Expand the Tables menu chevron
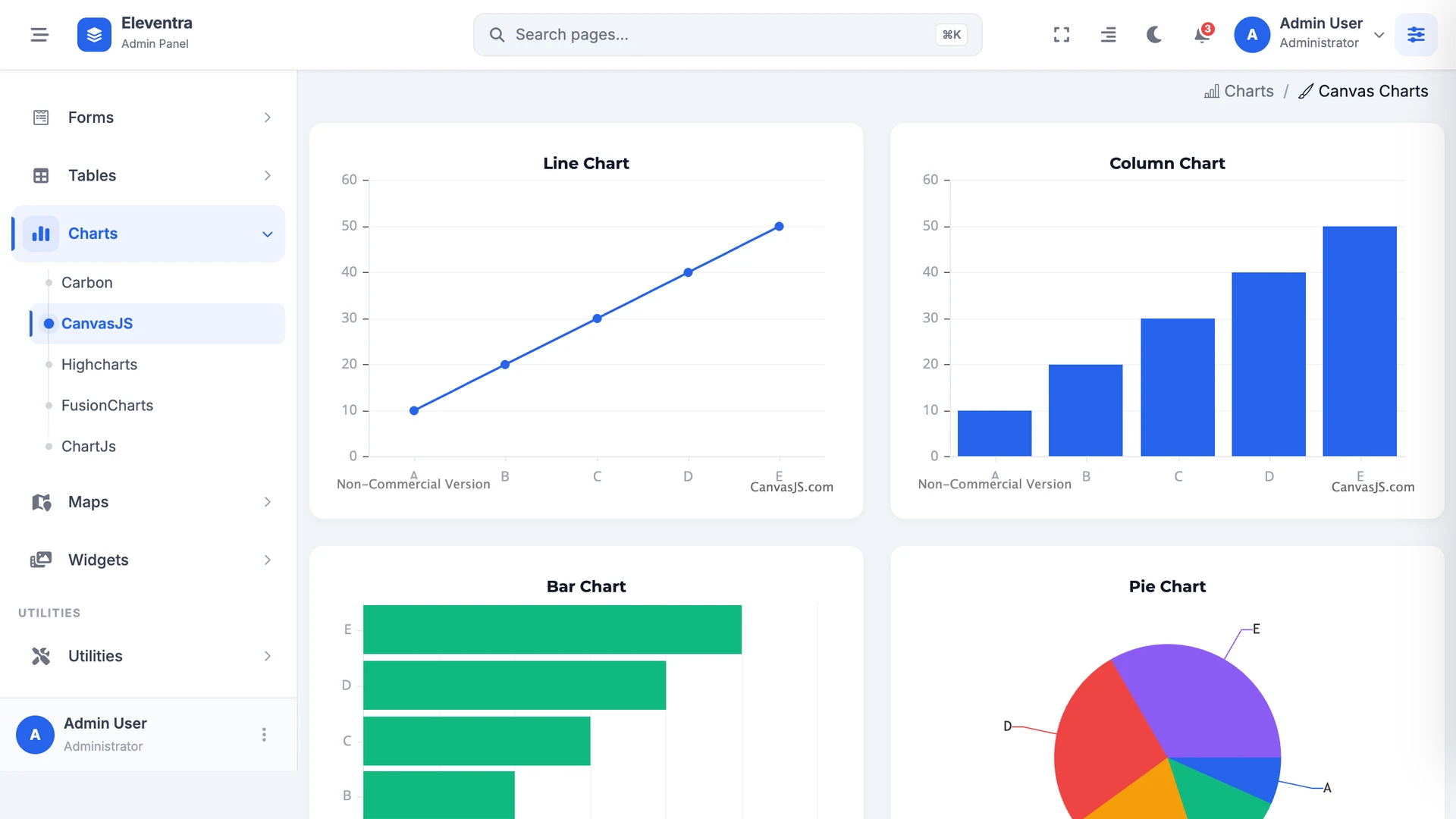Screen dimensions: 1456x819 pyautogui.click(x=267, y=176)
